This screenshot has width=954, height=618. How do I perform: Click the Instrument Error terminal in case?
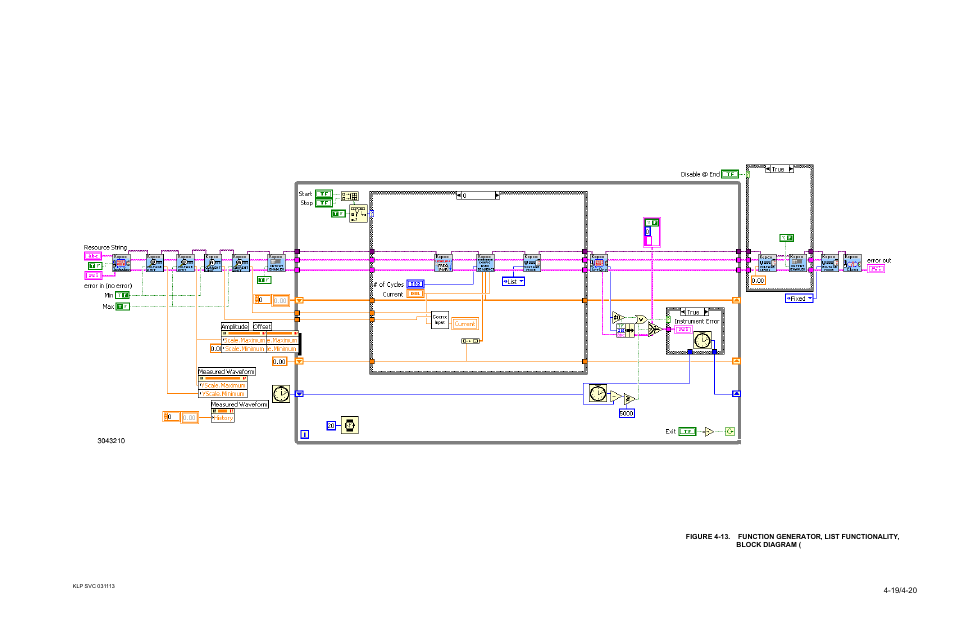pyautogui.click(x=684, y=329)
